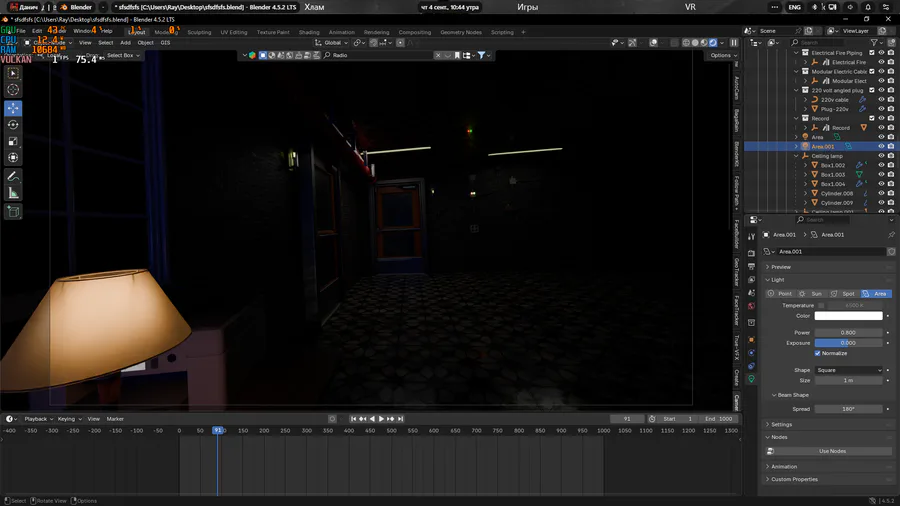Activate the Transform tool
Viewport: 900px width, 506px height.
13,158
